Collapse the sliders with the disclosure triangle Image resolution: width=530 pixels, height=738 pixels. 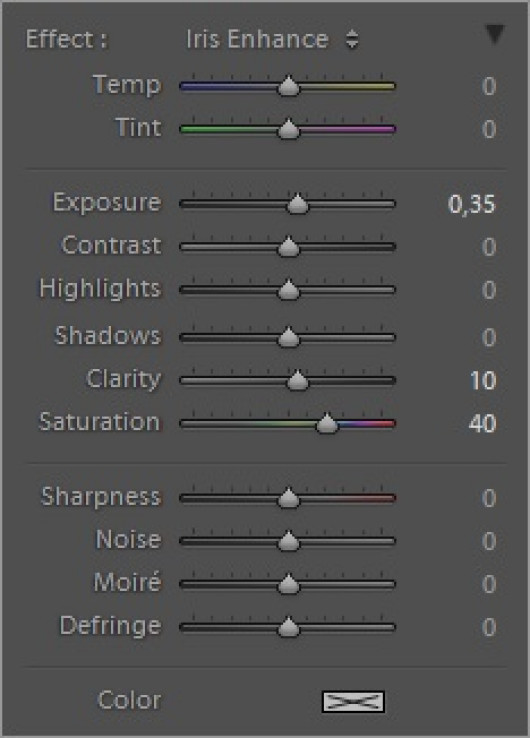point(495,35)
